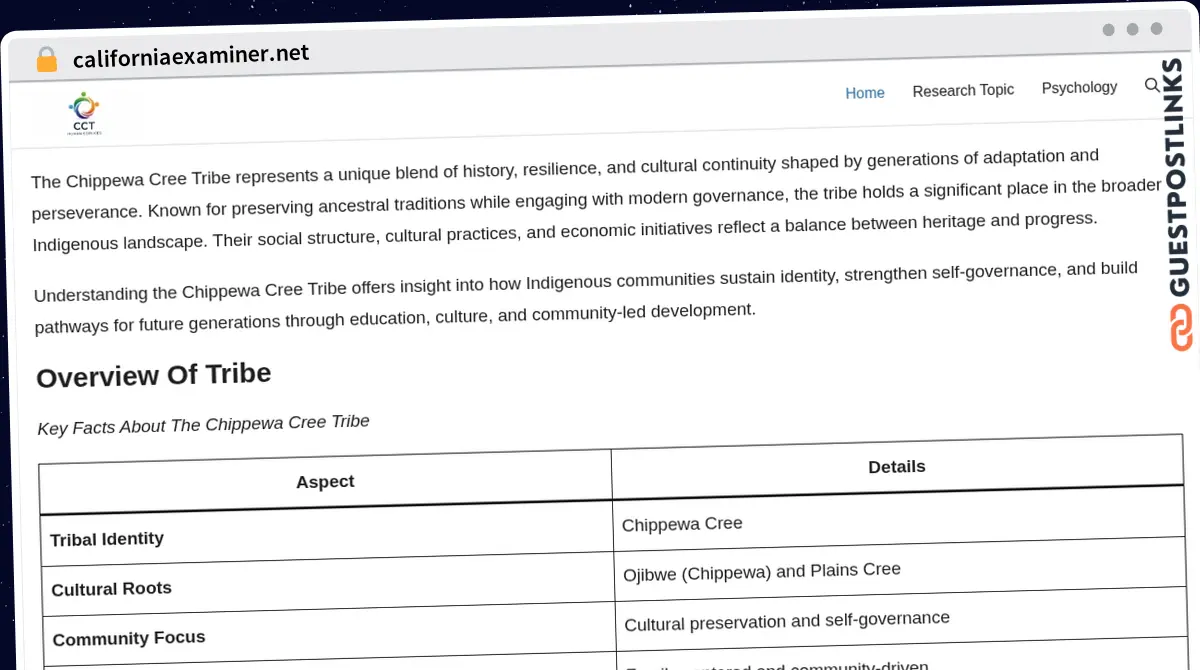Open the Research Topic menu item
Screen dimensions: 1200x670
click(x=963, y=90)
